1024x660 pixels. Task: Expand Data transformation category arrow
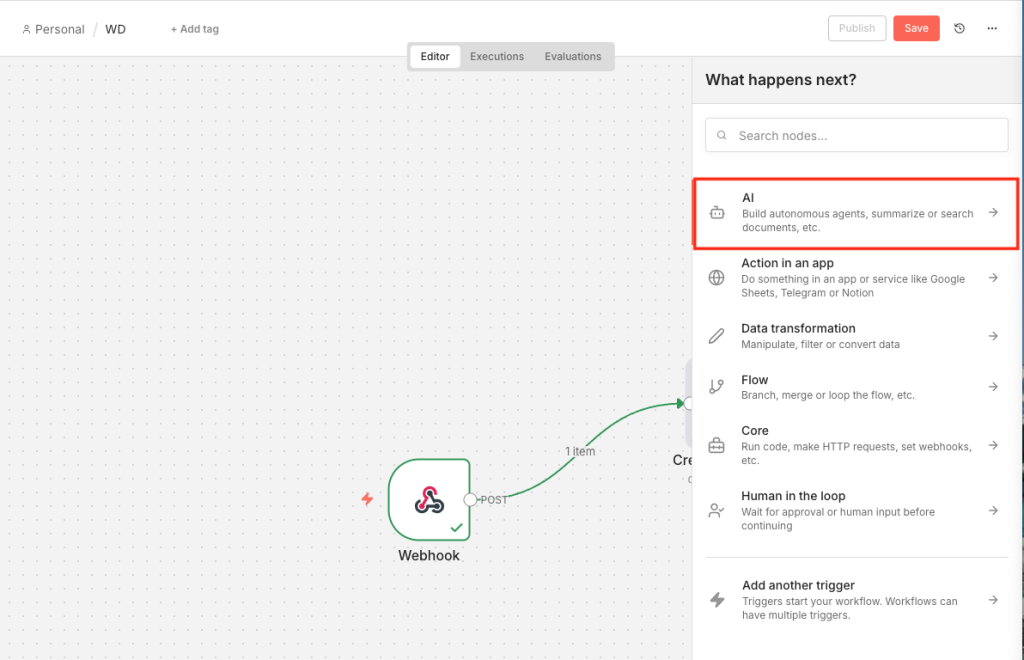pos(993,336)
